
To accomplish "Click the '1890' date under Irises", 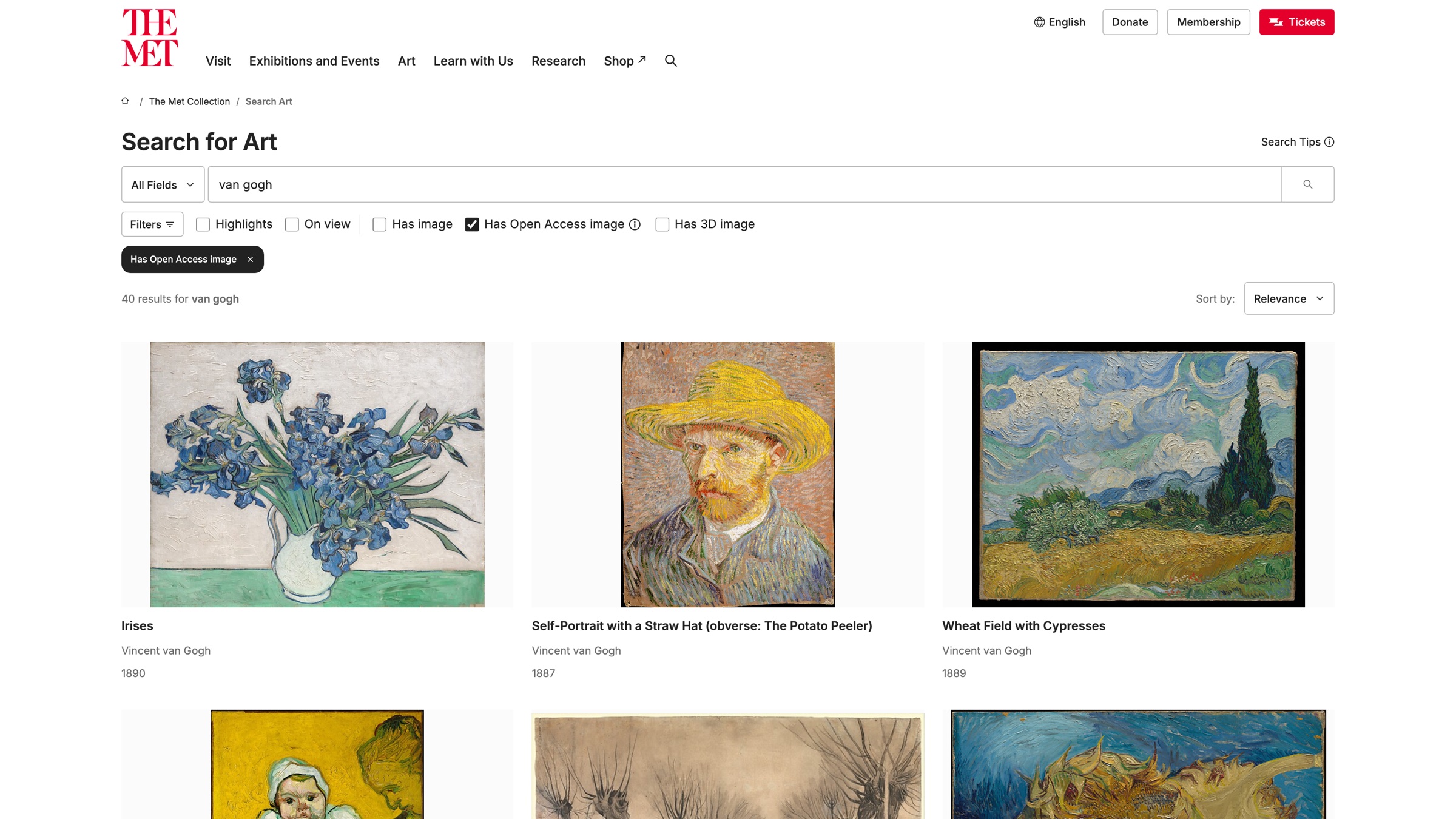I will coord(133,673).
